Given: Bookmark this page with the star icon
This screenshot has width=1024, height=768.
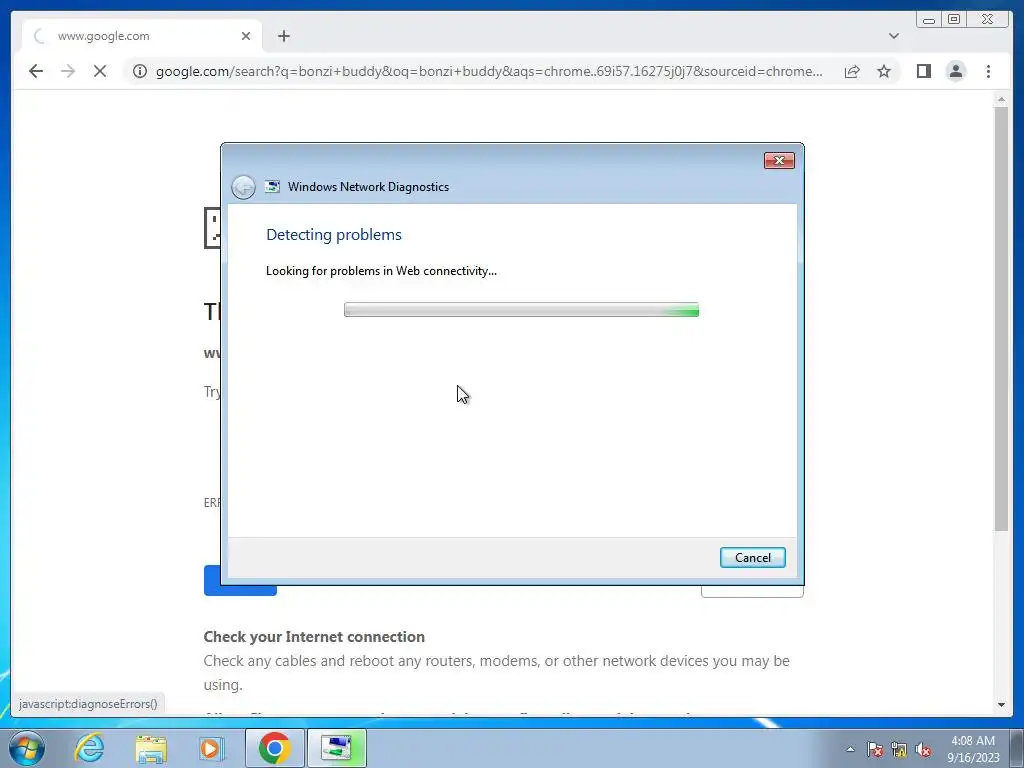Looking at the screenshot, I should [884, 71].
